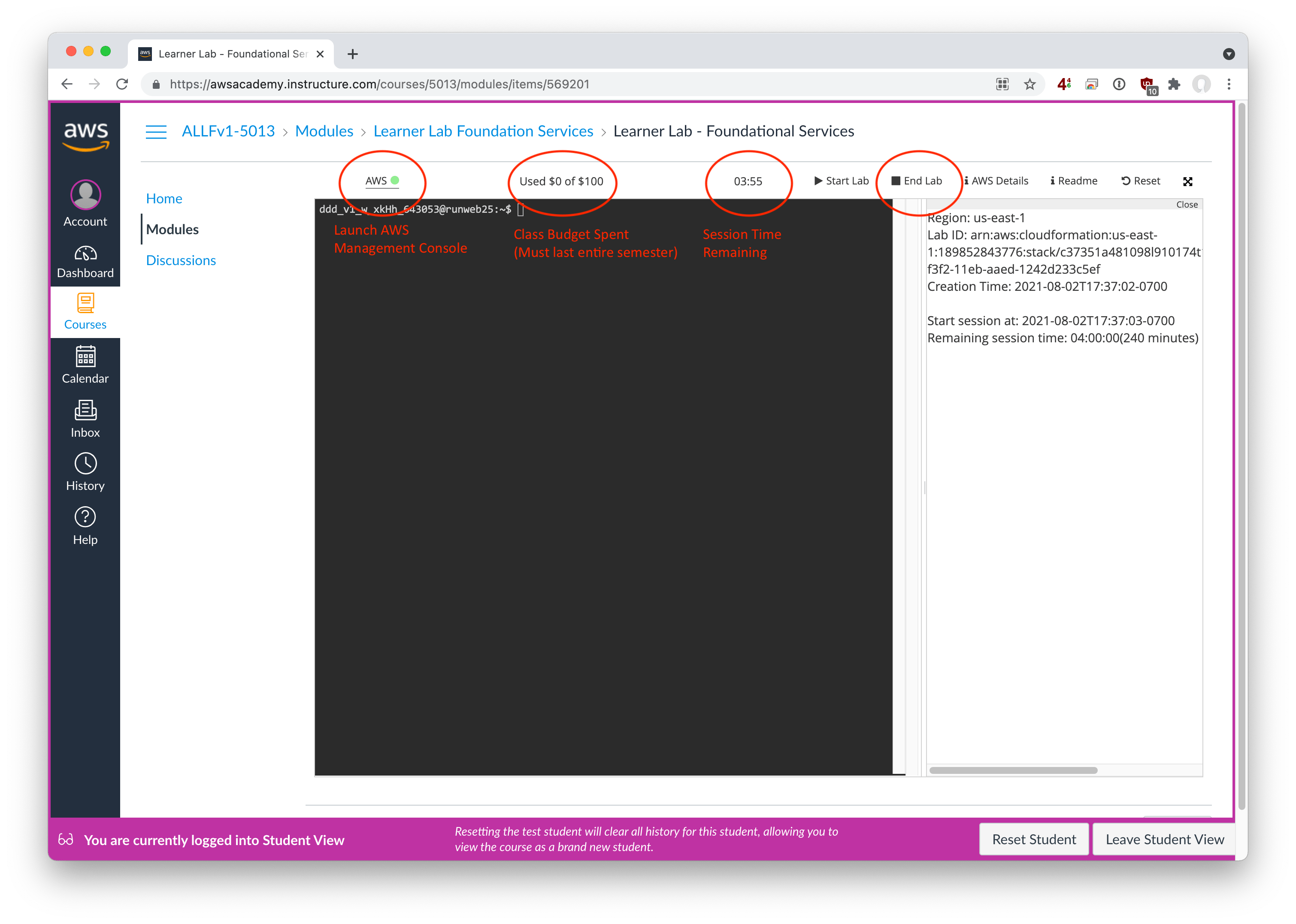Viewport: 1296px width, 924px height.
Task: Expand the tab search dropdown arrow
Action: [x=1229, y=54]
